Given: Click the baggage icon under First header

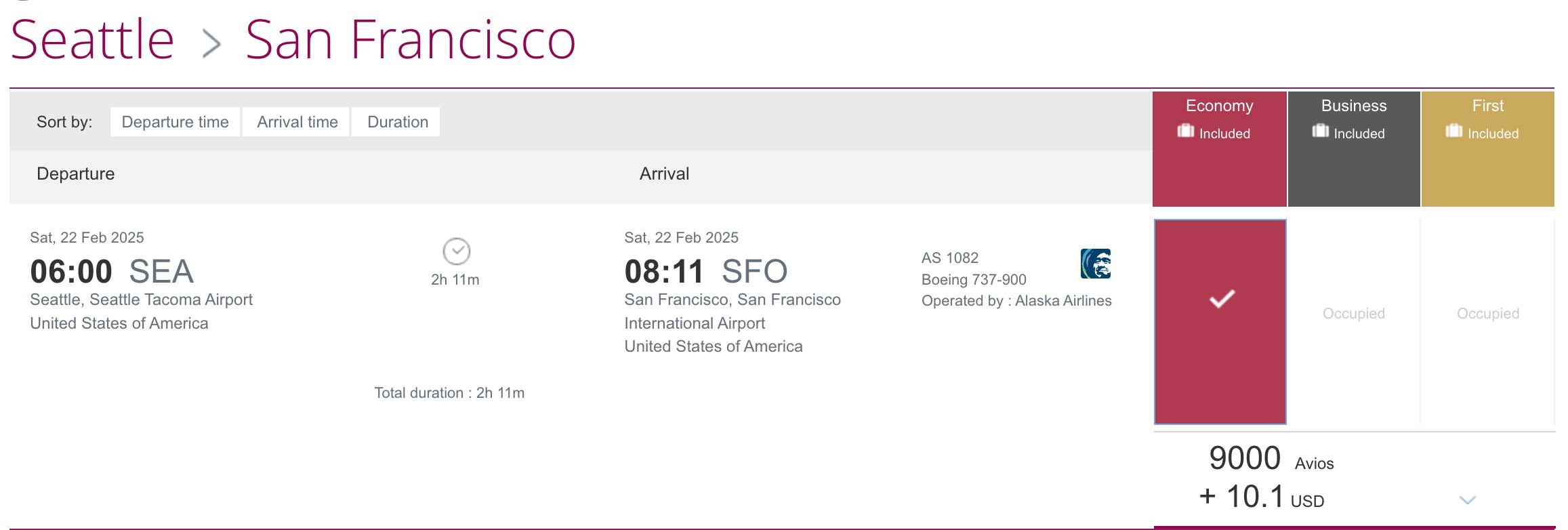Looking at the screenshot, I should click(1454, 132).
